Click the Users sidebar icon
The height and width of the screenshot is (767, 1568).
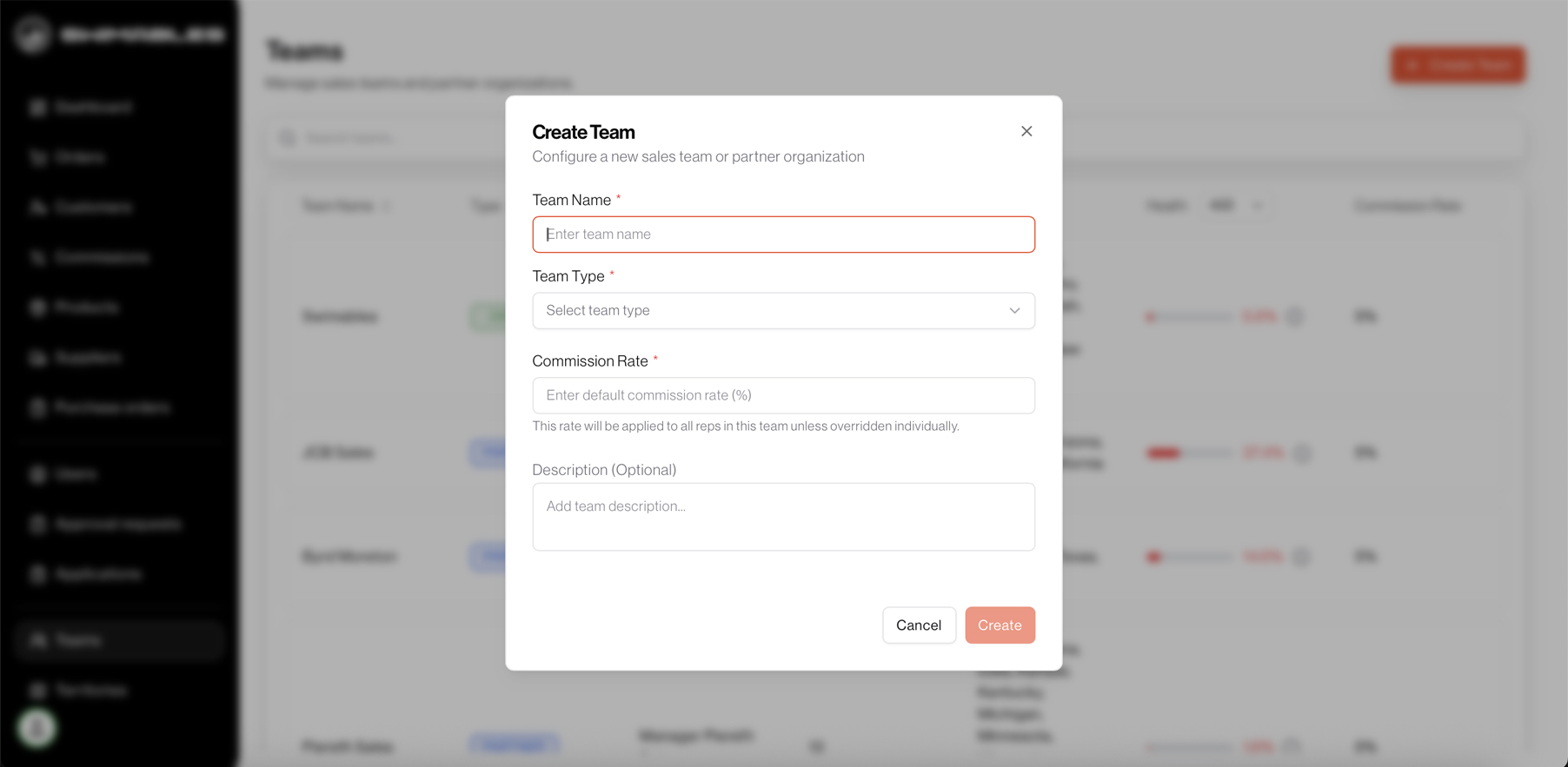(x=37, y=474)
